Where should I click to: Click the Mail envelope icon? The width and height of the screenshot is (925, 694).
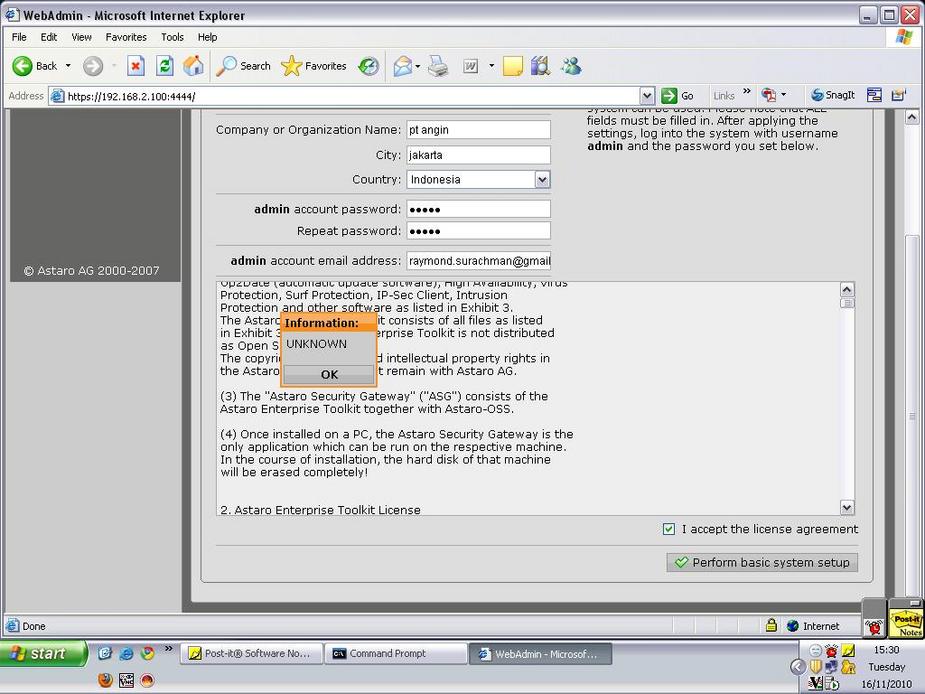[x=403, y=66]
